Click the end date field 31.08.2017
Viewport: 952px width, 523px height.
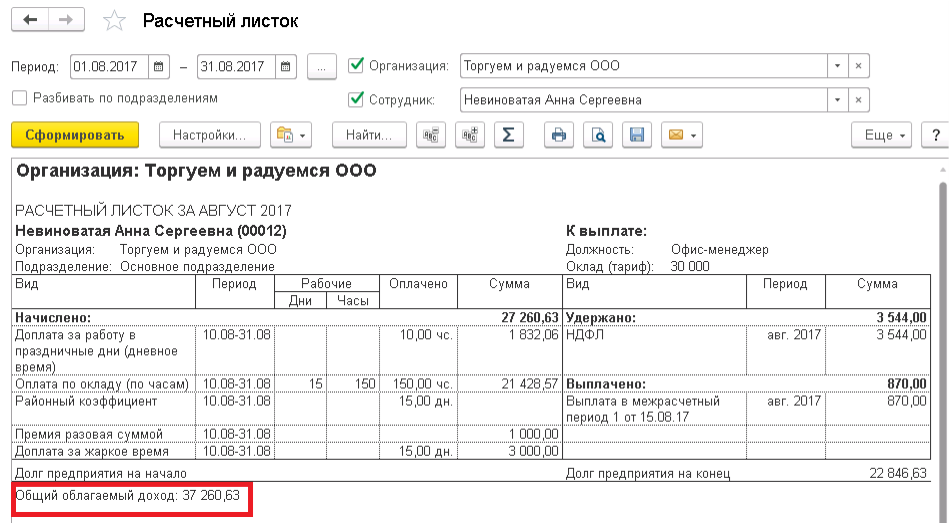coord(237,66)
